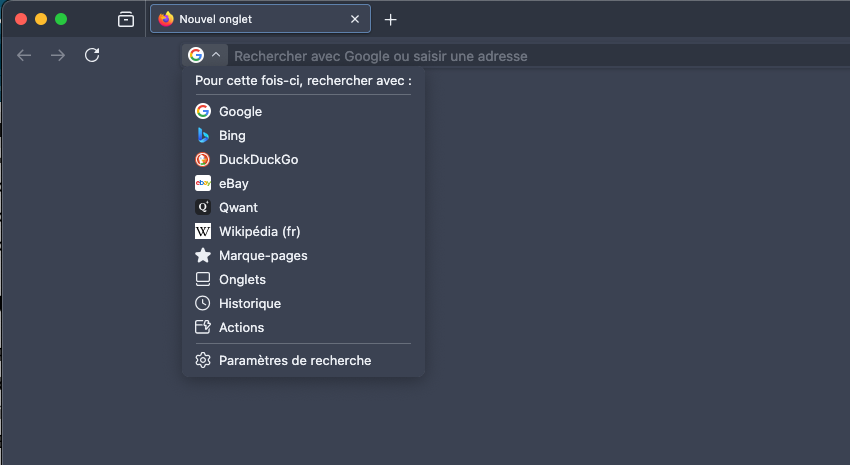This screenshot has height=465, width=850.
Task: Close the Nouvel onglet tab
Action: (x=355, y=19)
